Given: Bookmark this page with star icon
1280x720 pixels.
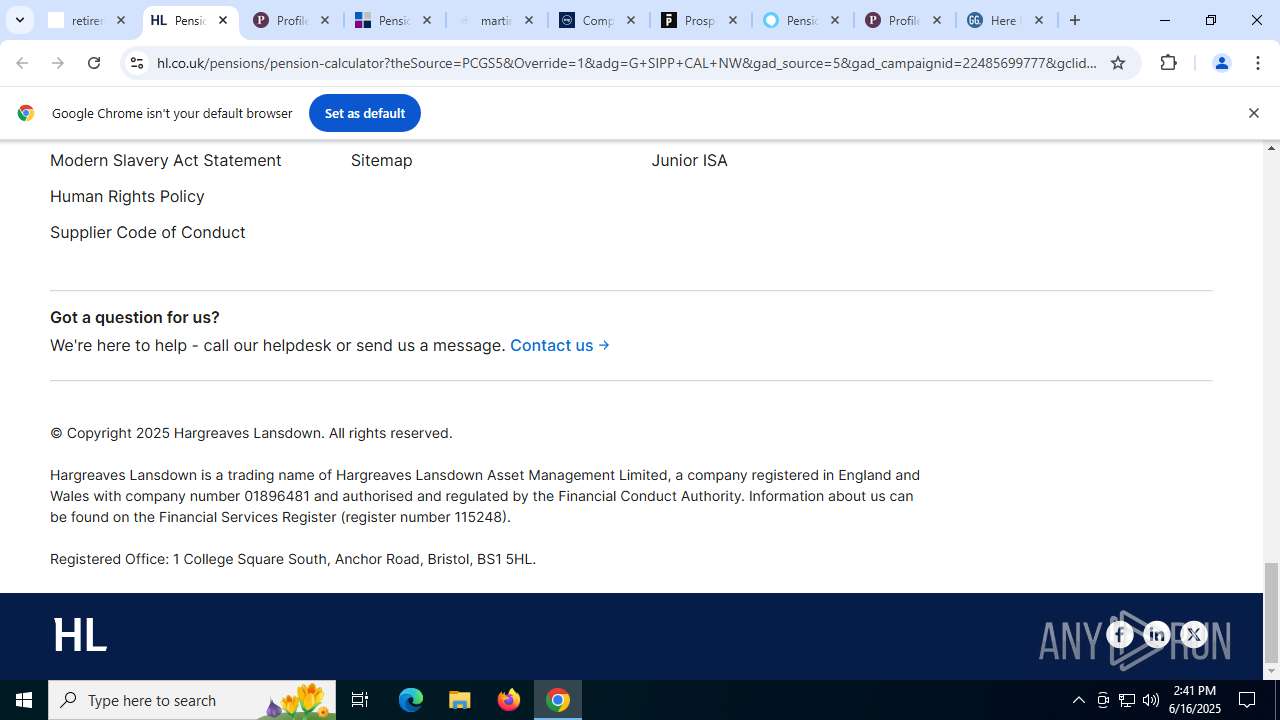Looking at the screenshot, I should [x=1118, y=63].
